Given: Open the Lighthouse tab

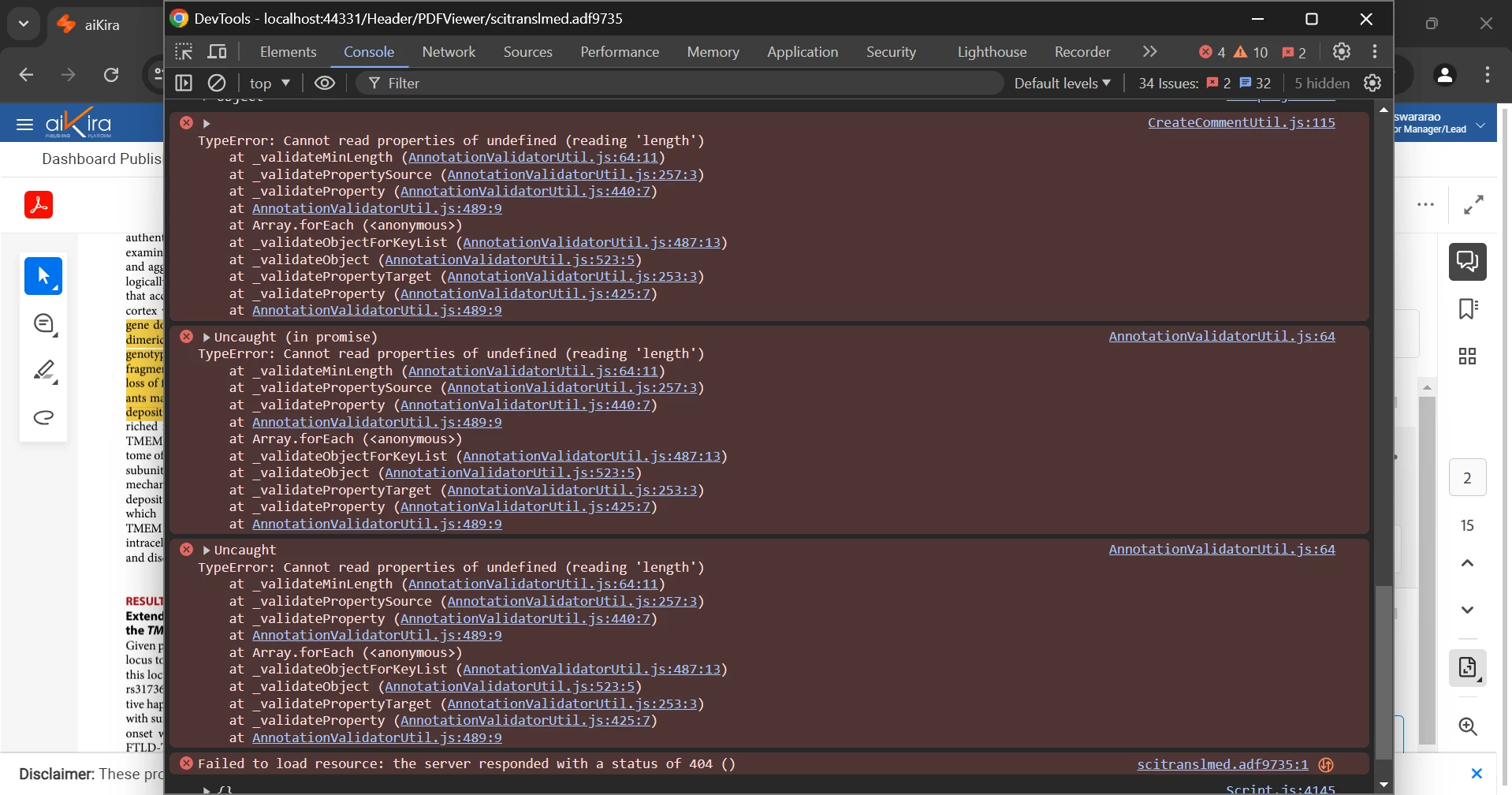Looking at the screenshot, I should [992, 52].
